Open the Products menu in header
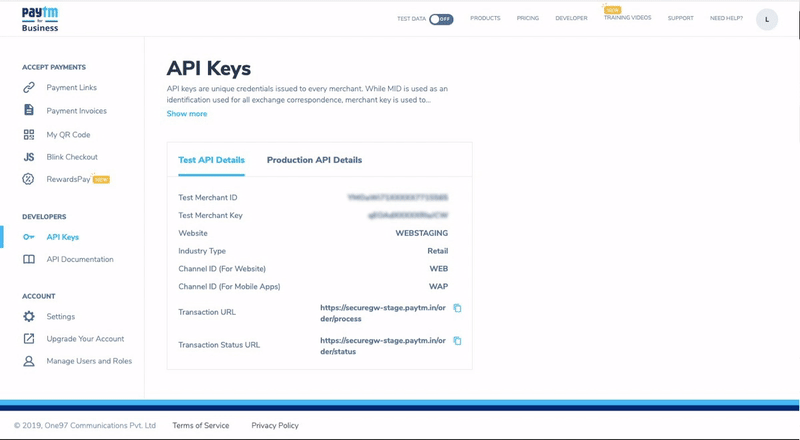Viewport: 800px width, 440px height. 485,19
